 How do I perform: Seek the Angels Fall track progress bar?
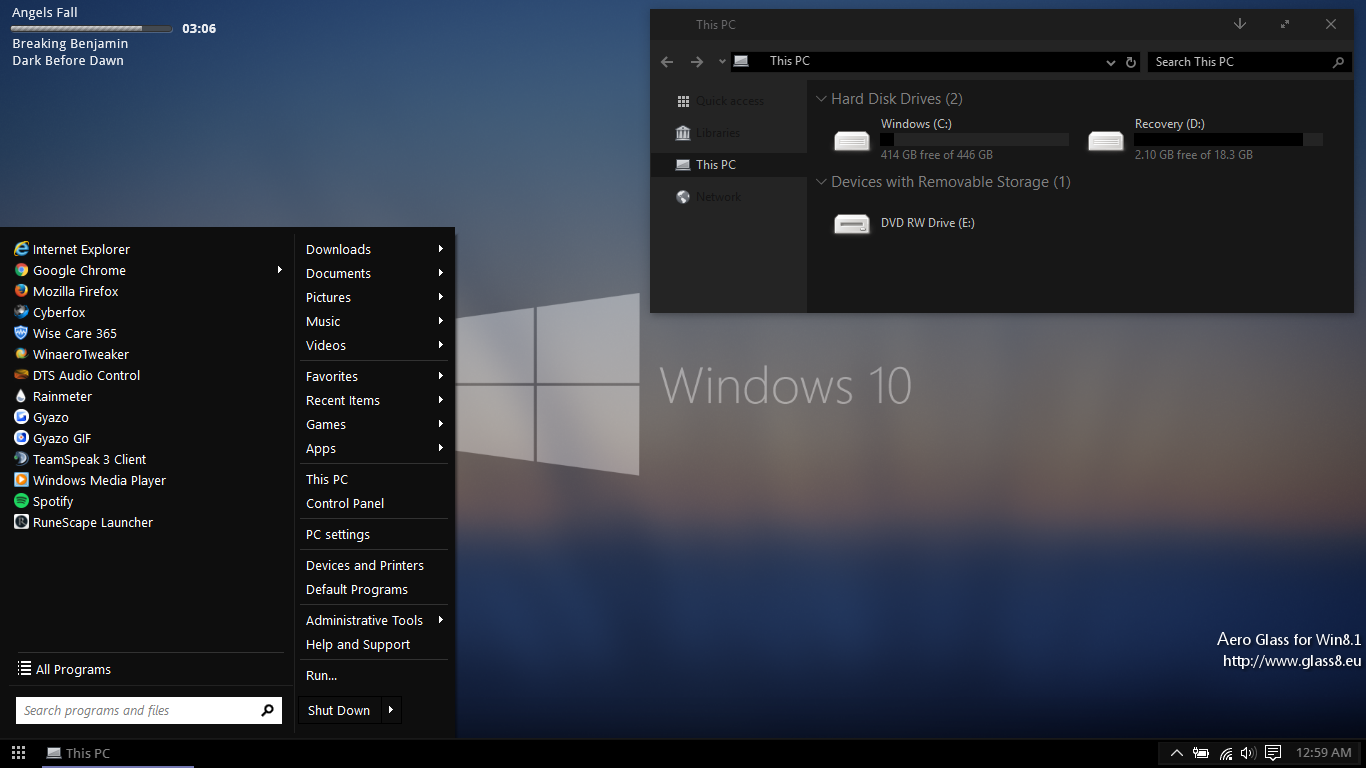pyautogui.click(x=93, y=29)
